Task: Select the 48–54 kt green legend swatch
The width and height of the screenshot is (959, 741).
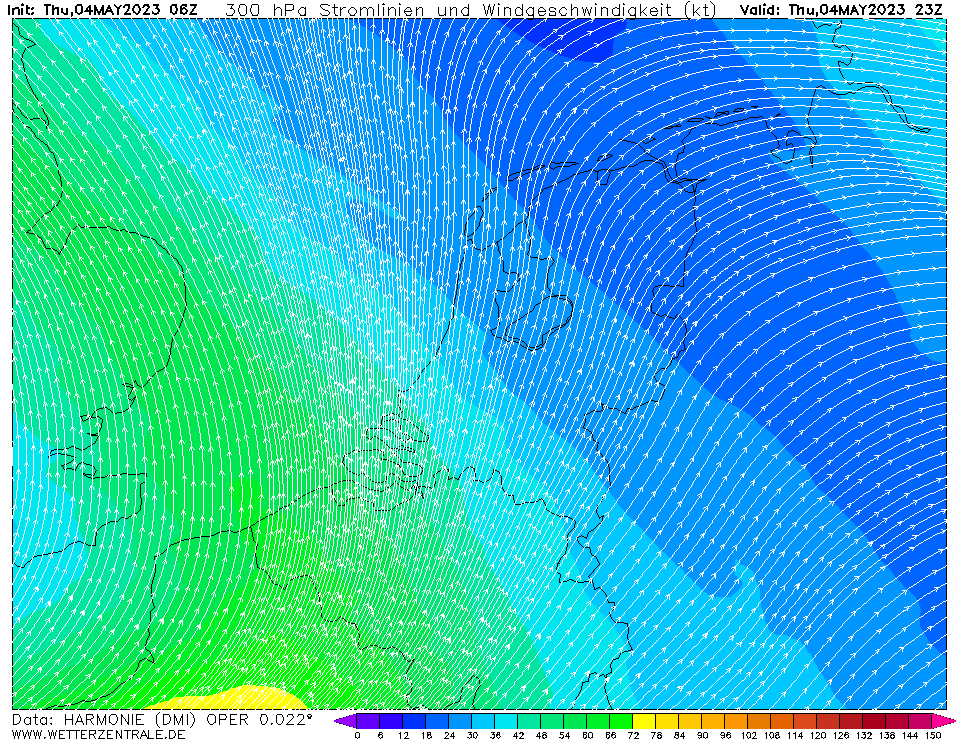Action: [552, 721]
